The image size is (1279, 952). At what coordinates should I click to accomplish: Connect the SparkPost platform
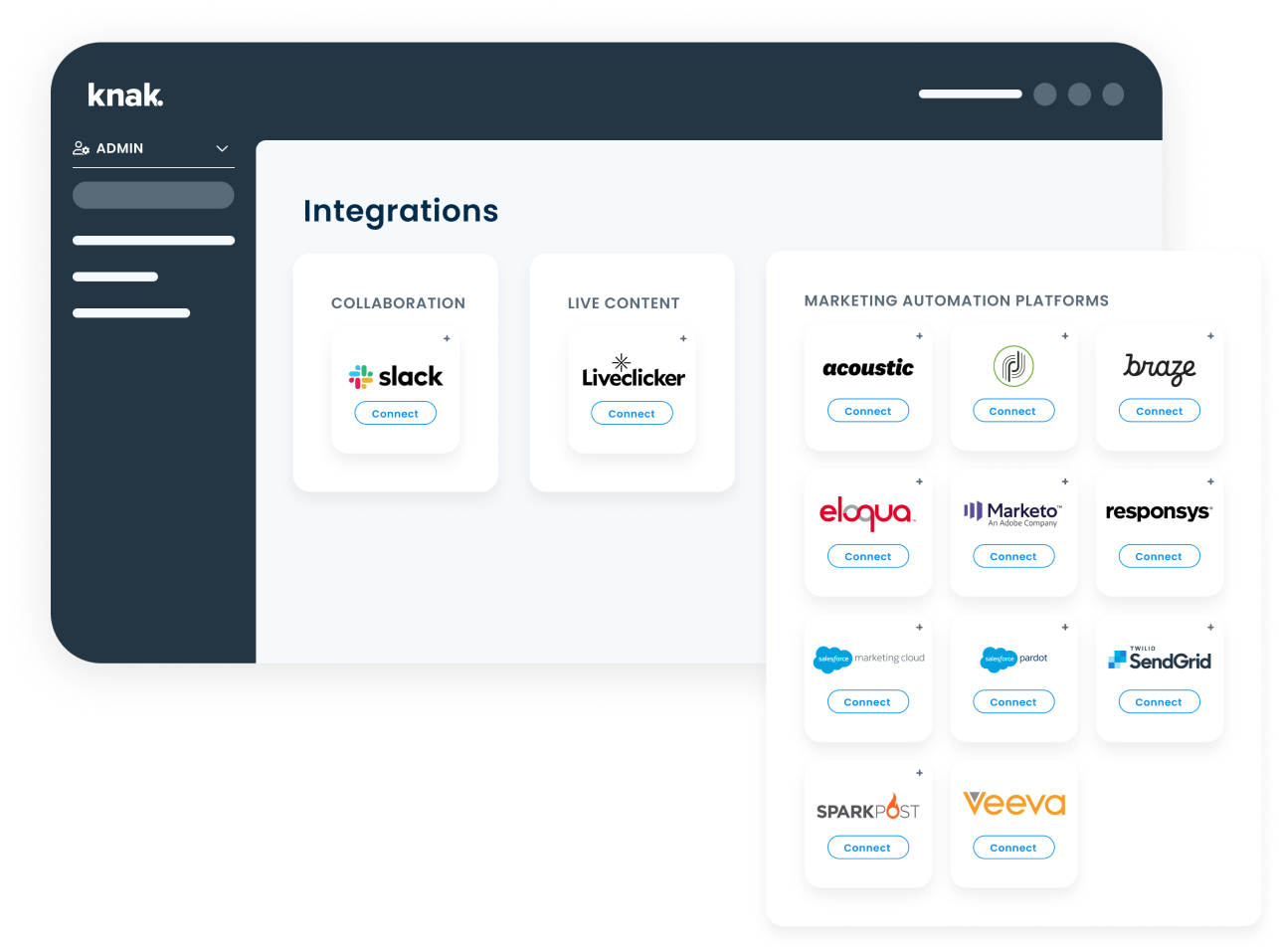click(x=868, y=849)
